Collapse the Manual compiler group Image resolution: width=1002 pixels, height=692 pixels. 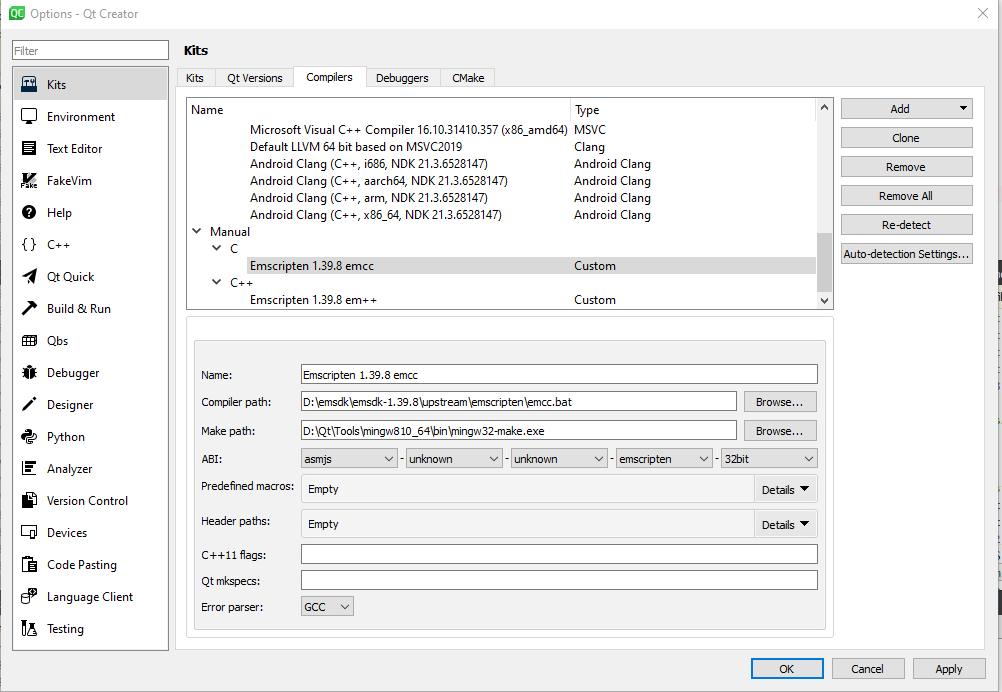tap(197, 231)
